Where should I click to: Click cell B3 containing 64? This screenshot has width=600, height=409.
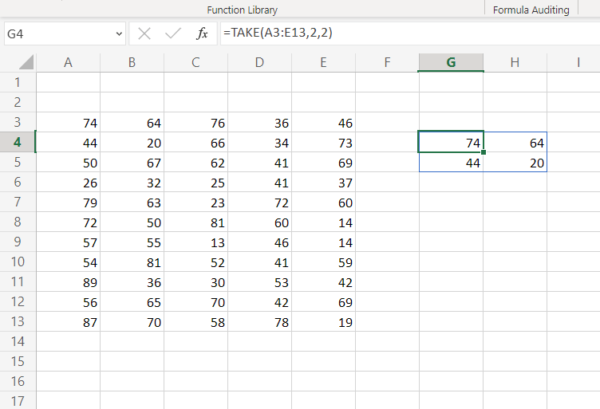pos(132,122)
